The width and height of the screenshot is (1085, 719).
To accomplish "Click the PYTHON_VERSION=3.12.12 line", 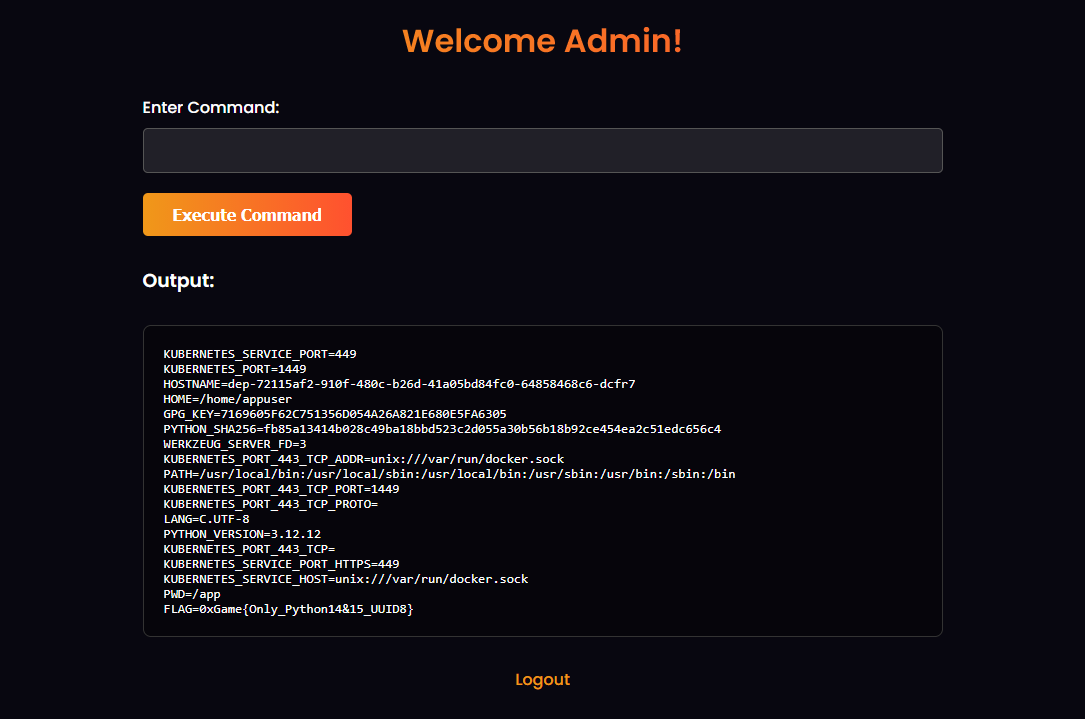I will (242, 534).
